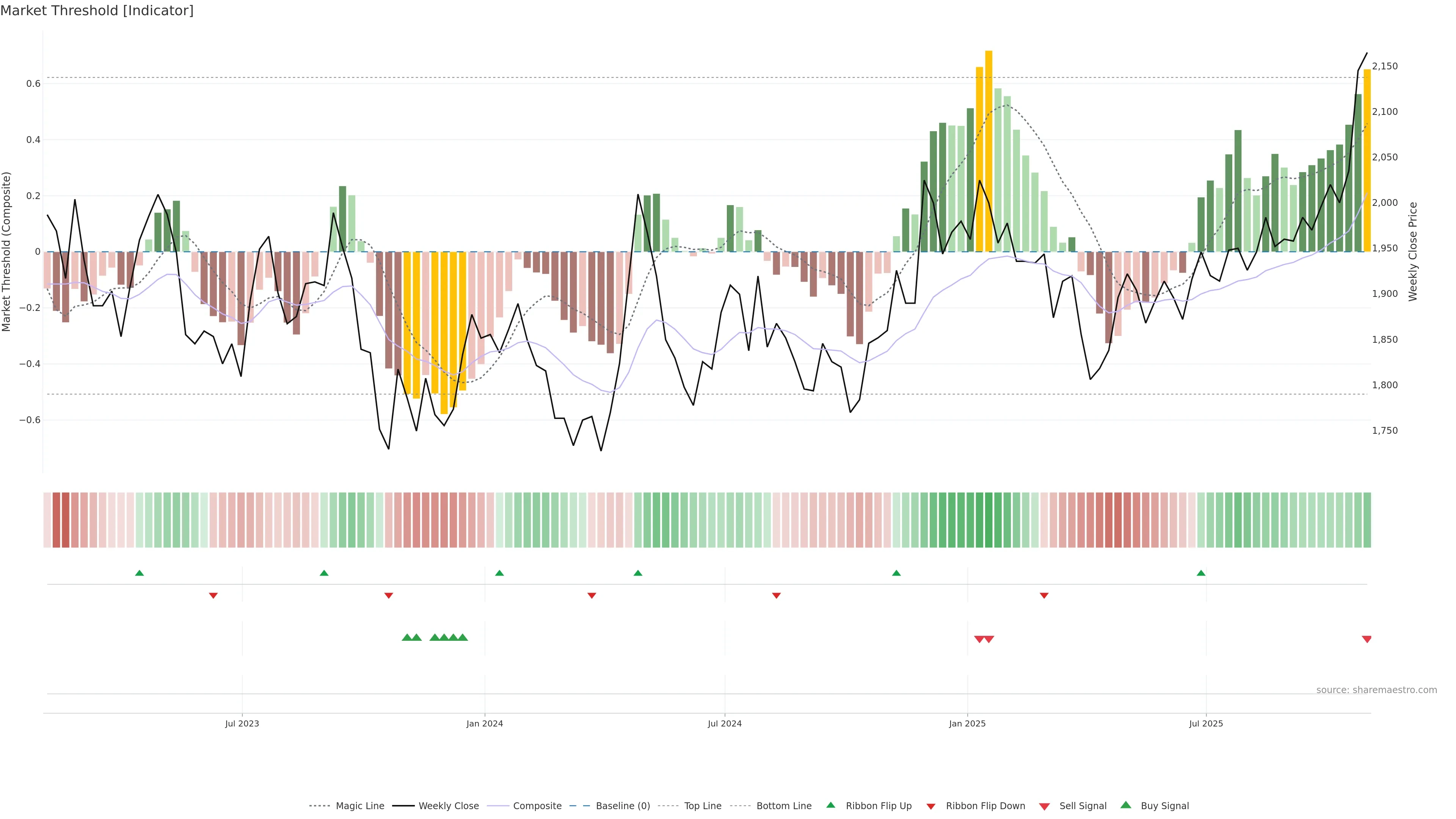This screenshot has width=1456, height=819.
Task: Click the Jul 2025 x-axis label
Action: pyautogui.click(x=1206, y=723)
